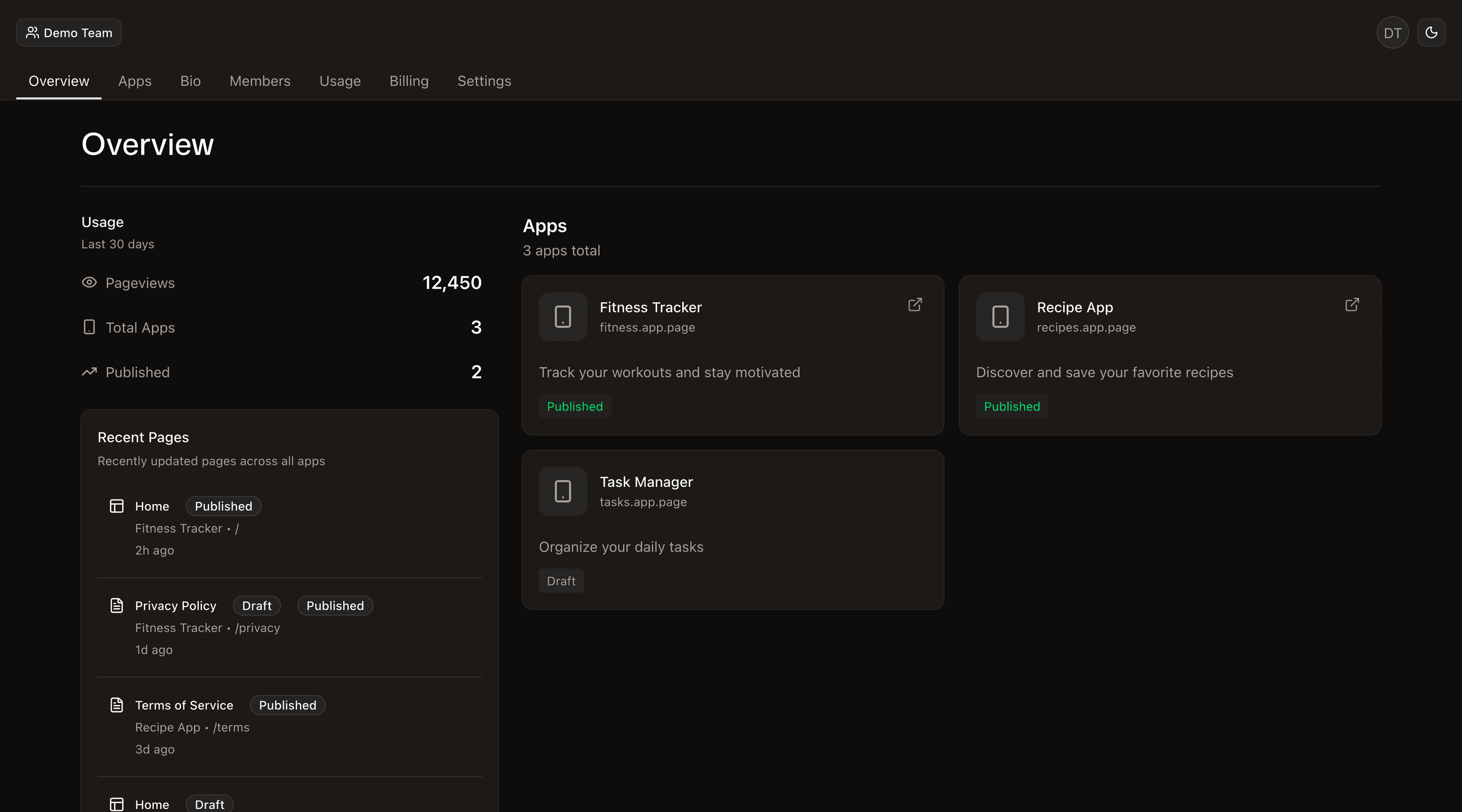The width and height of the screenshot is (1462, 812).
Task: Click Terms of Service document icon
Action: 117,705
